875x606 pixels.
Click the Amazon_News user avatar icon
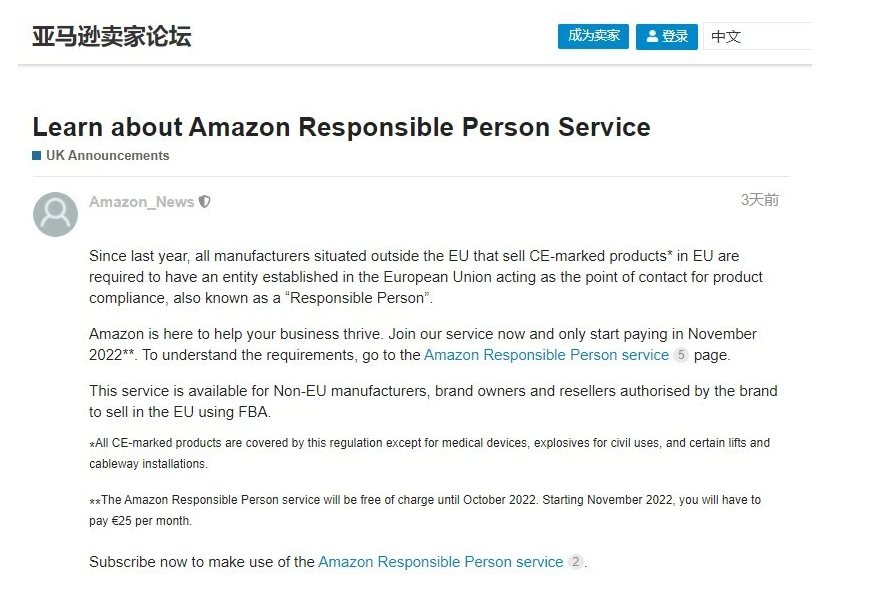[55, 214]
